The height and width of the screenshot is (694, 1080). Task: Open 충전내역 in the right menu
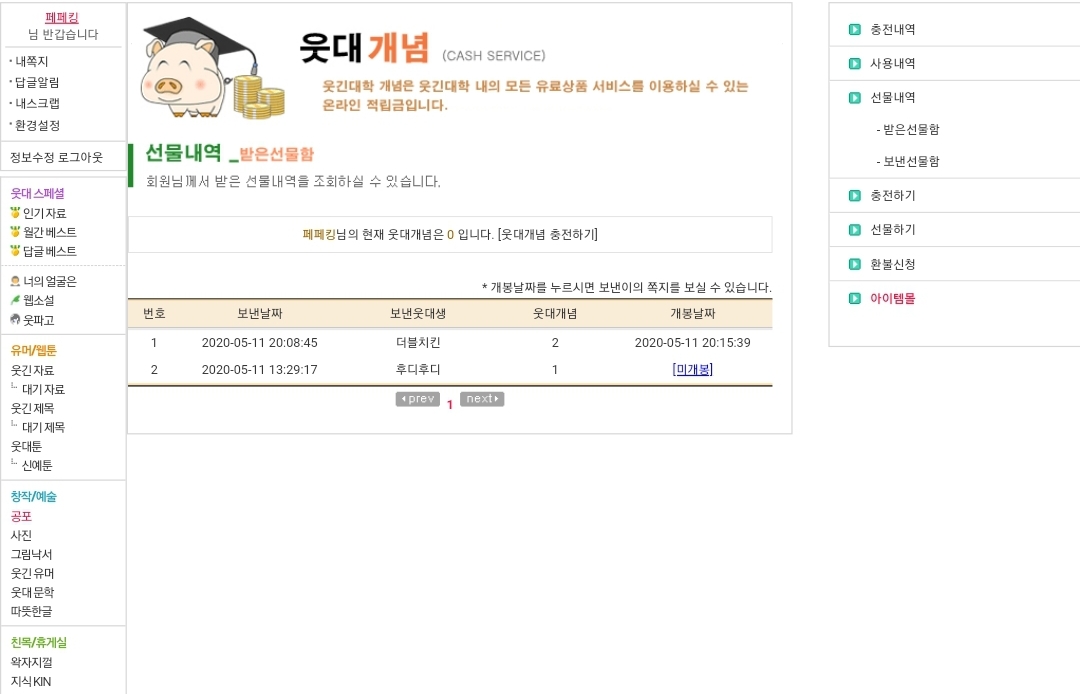[x=893, y=30]
